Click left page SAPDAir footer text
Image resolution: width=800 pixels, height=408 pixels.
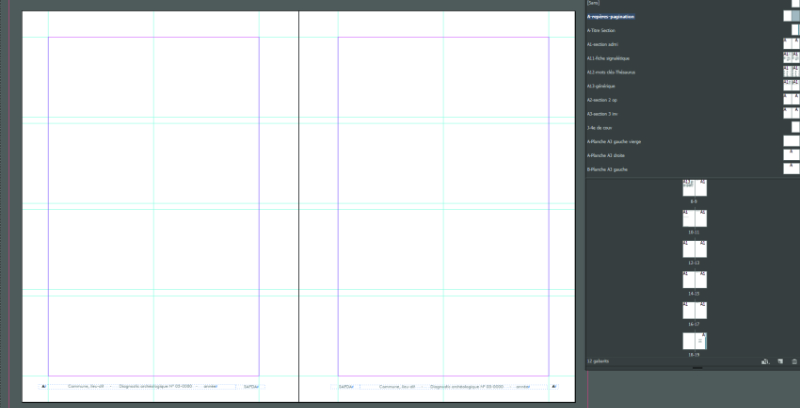click(251, 387)
